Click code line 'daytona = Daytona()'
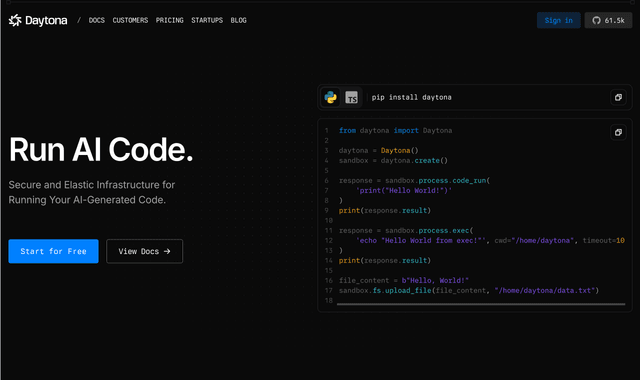This screenshot has width=640, height=380. tap(378, 151)
